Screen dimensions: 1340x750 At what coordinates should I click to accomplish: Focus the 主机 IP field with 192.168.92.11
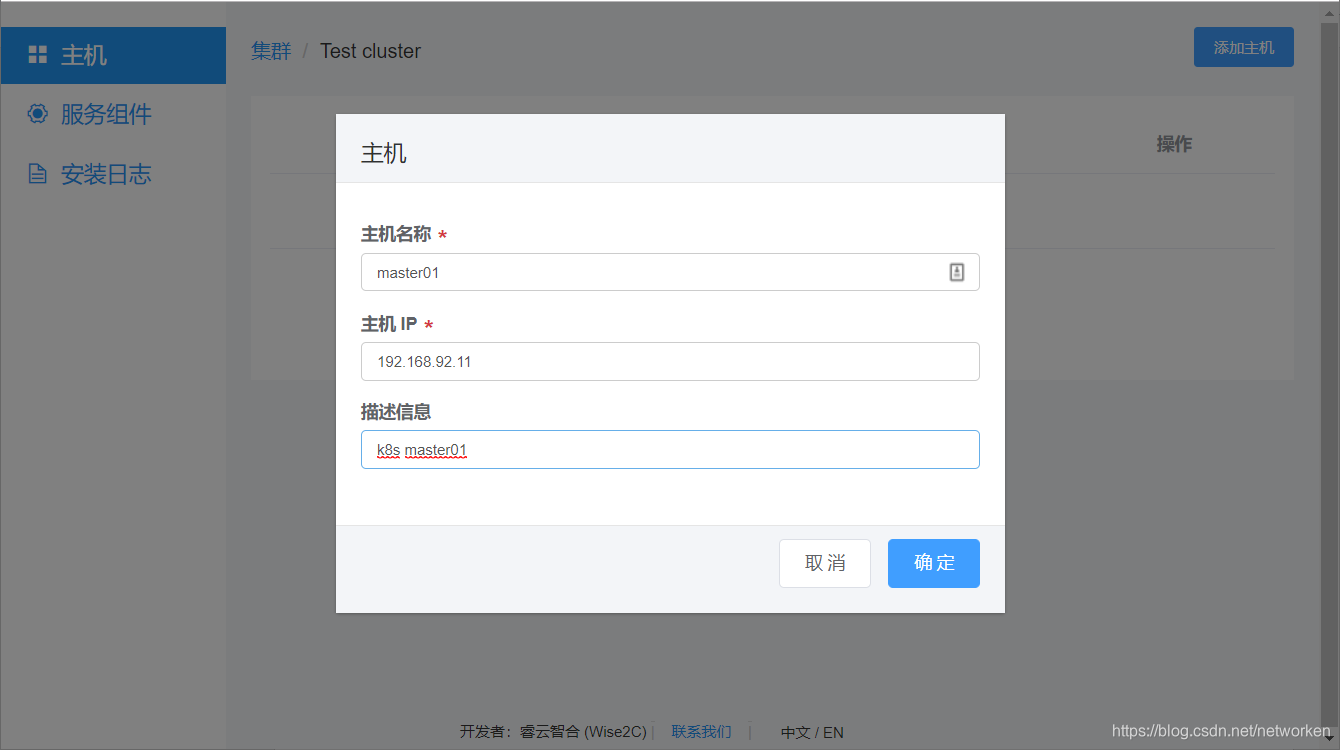click(x=670, y=361)
